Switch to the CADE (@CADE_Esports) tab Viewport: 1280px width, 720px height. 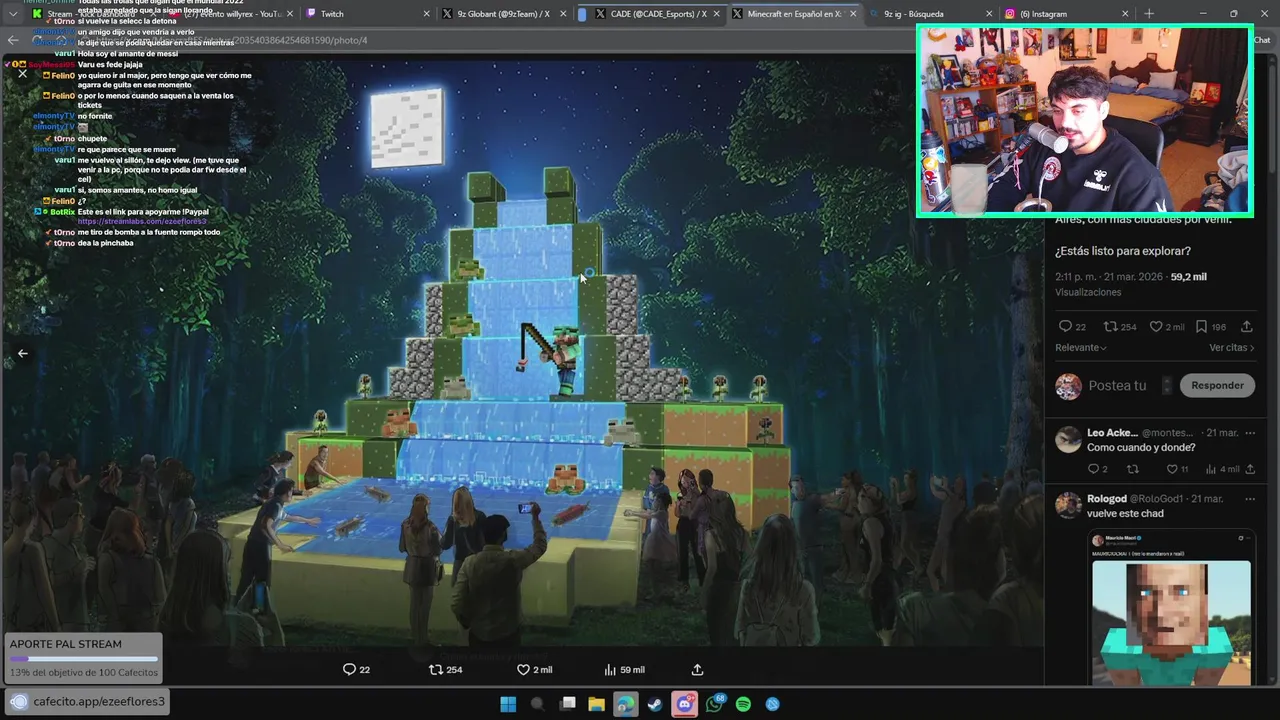click(x=650, y=14)
